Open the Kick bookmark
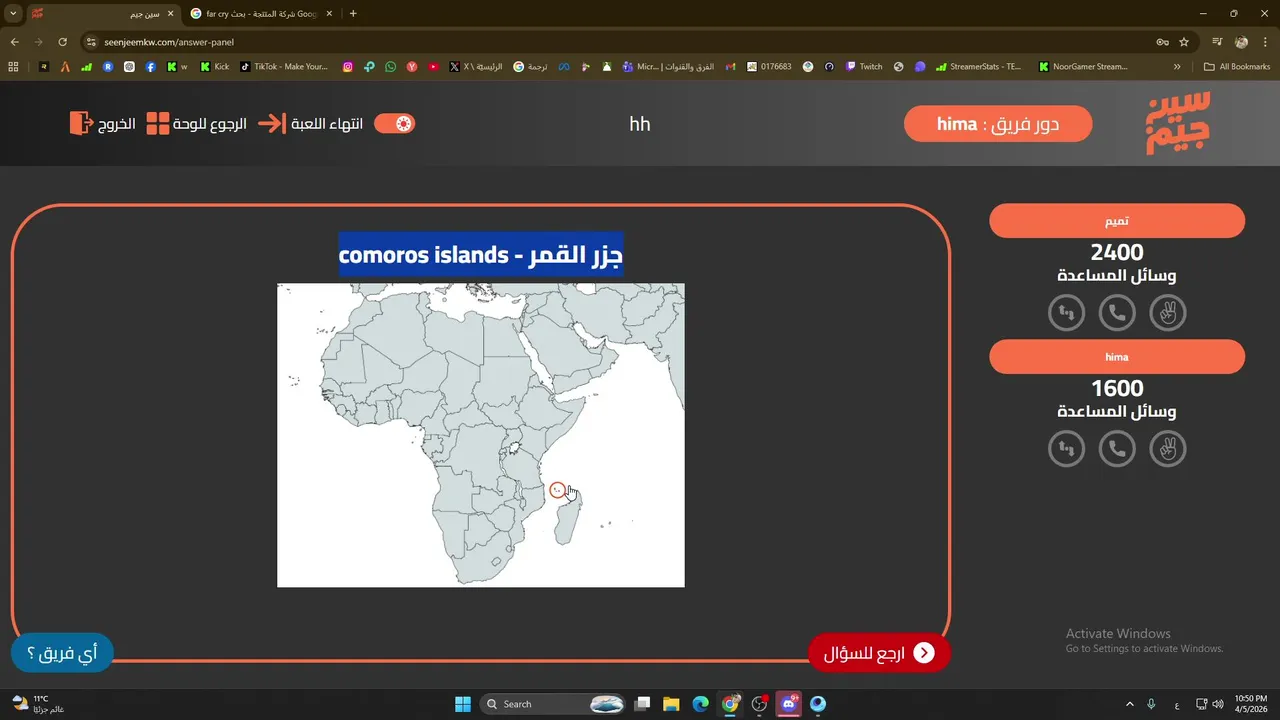The image size is (1280, 720). (x=215, y=67)
